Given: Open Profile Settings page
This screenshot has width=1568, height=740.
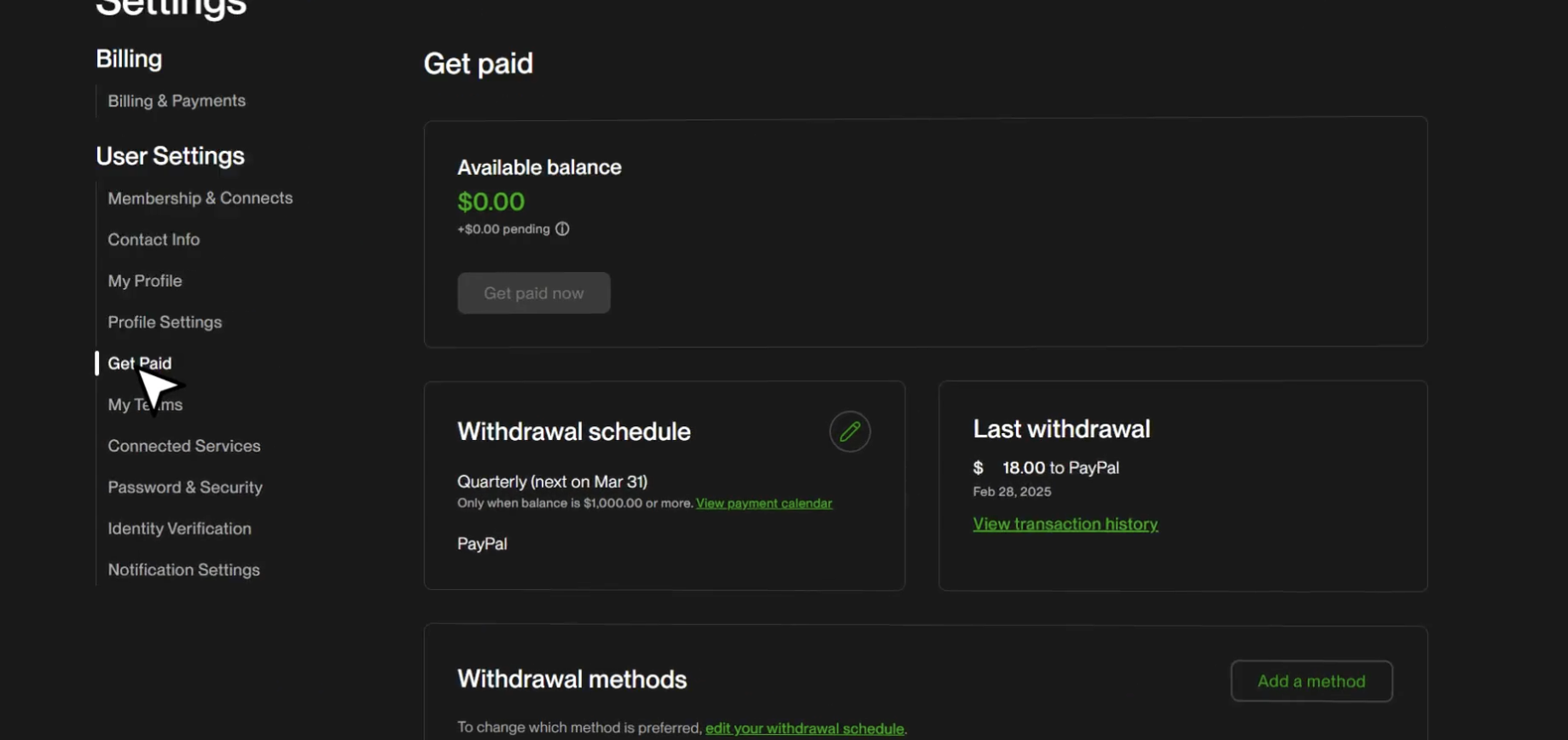Looking at the screenshot, I should [x=165, y=322].
